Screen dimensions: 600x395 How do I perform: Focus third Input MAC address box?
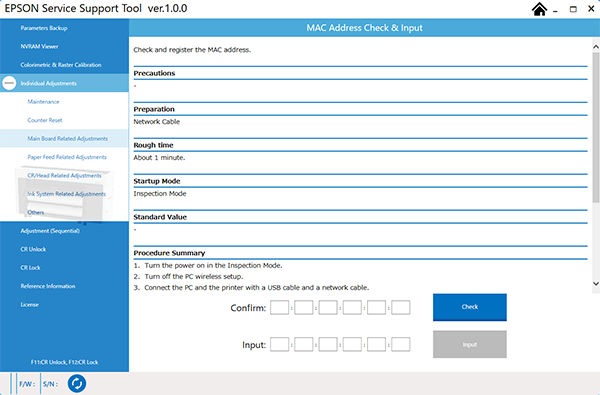point(328,344)
